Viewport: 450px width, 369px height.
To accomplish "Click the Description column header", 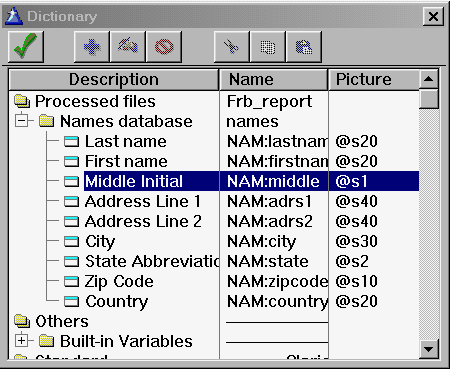I will [114, 80].
